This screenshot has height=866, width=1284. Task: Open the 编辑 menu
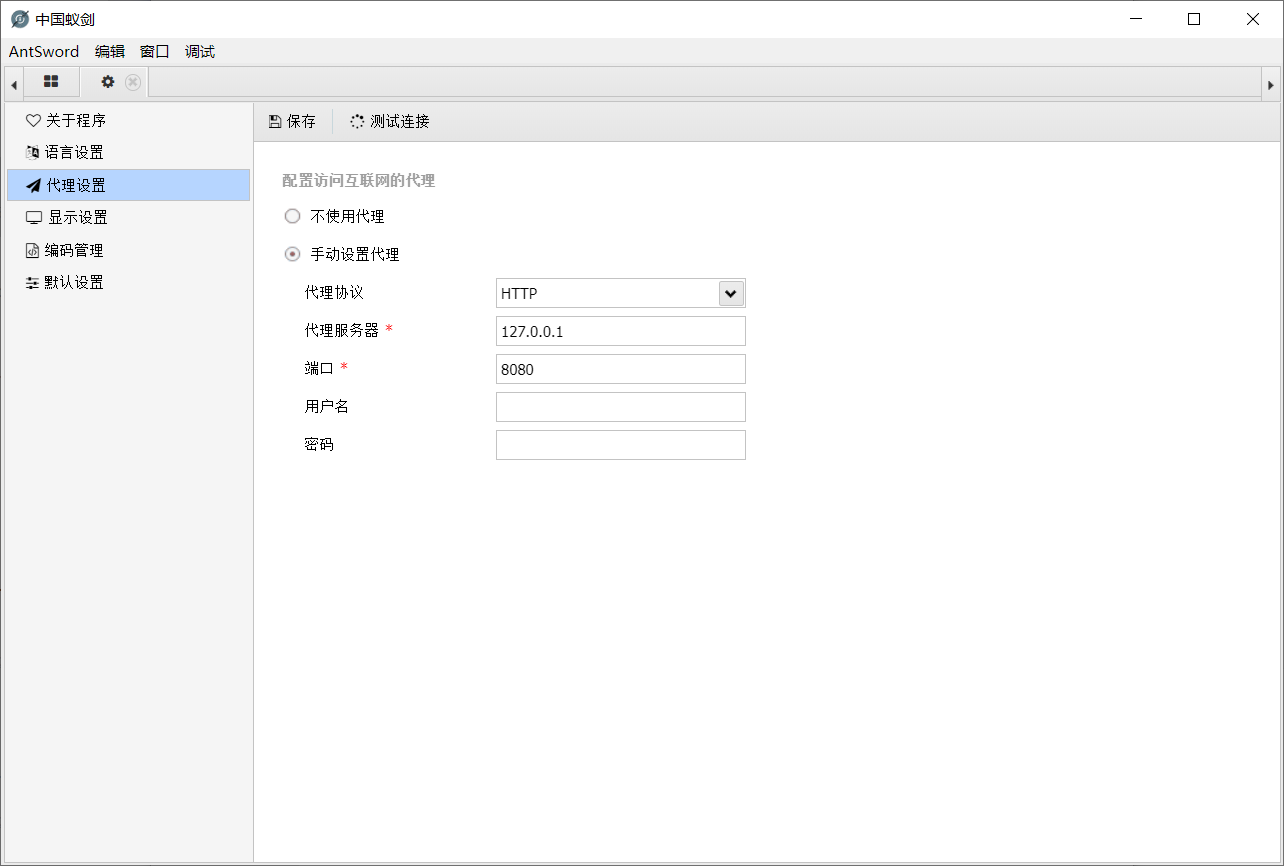pos(110,52)
